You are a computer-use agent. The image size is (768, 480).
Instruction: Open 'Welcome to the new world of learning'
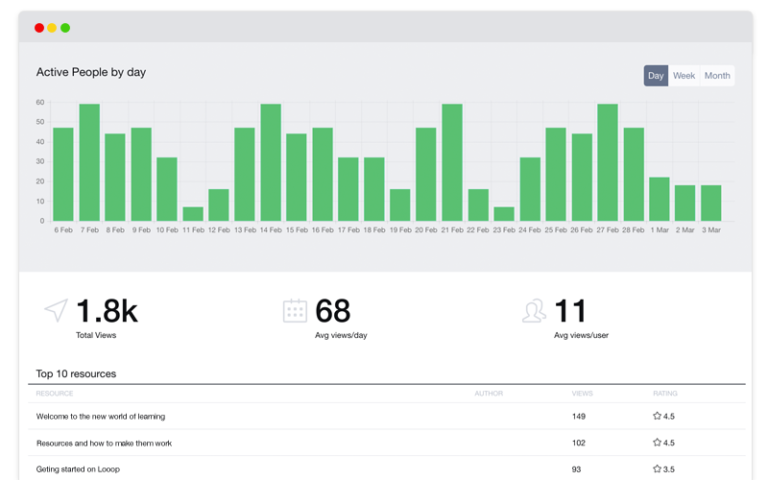(x=100, y=416)
